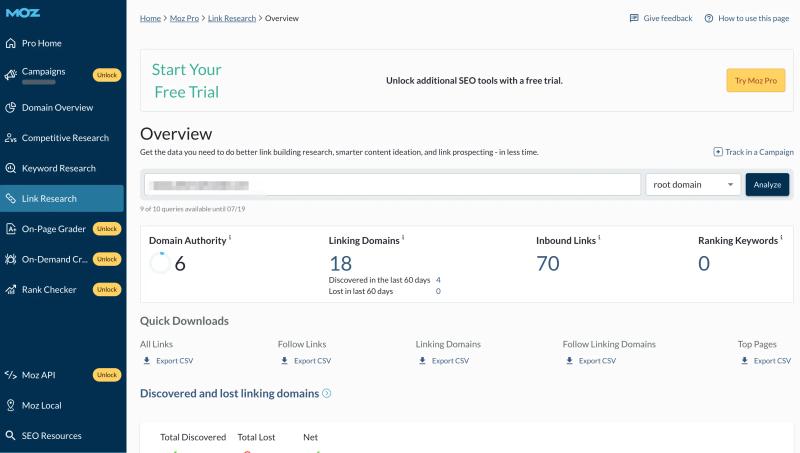
Task: Export CSV for Top Pages
Action: pos(765,361)
